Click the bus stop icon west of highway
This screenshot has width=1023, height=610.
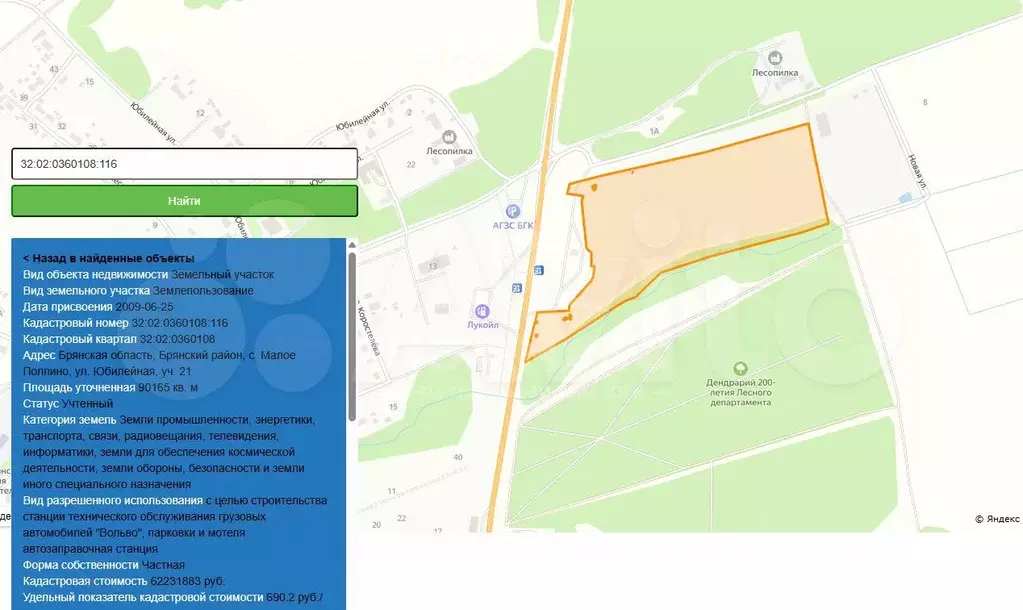coord(517,288)
